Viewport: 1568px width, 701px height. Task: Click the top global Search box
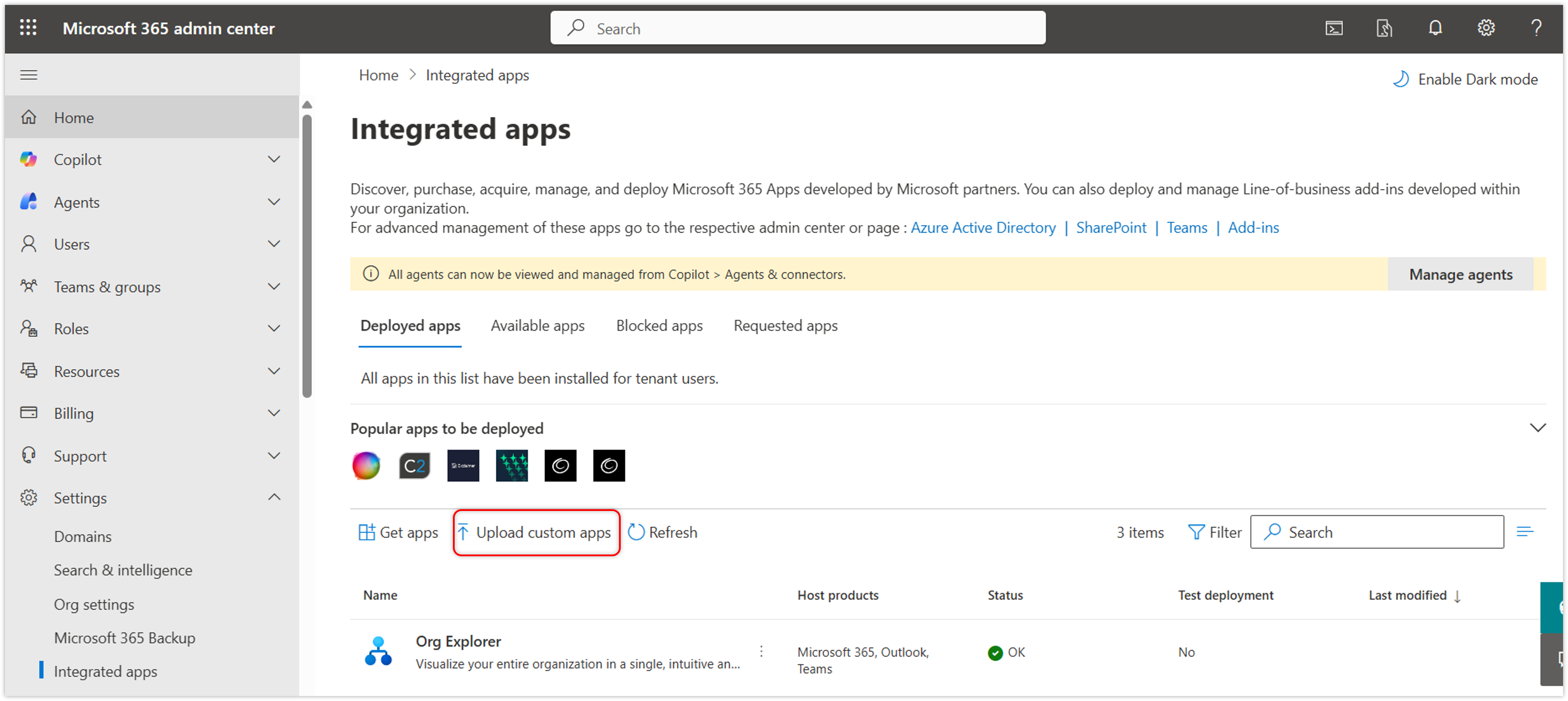pos(797,28)
